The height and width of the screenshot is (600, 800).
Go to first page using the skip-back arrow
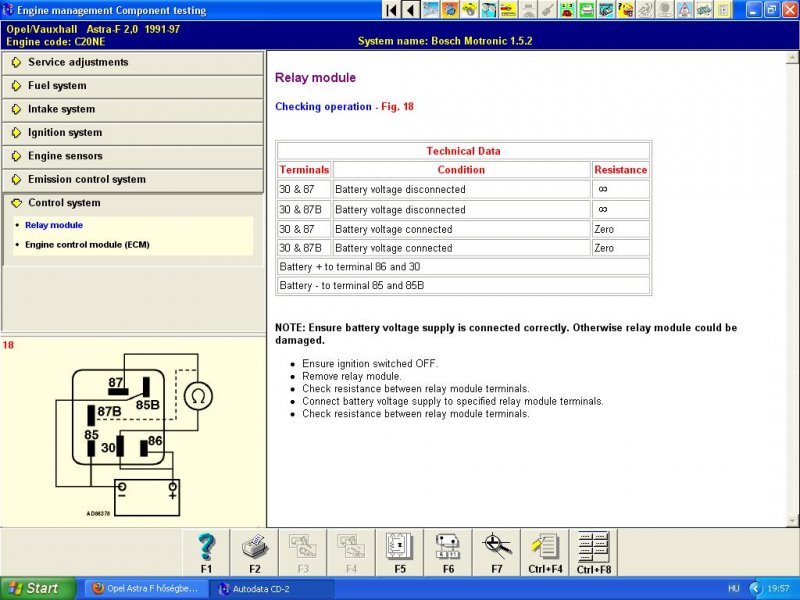click(391, 10)
